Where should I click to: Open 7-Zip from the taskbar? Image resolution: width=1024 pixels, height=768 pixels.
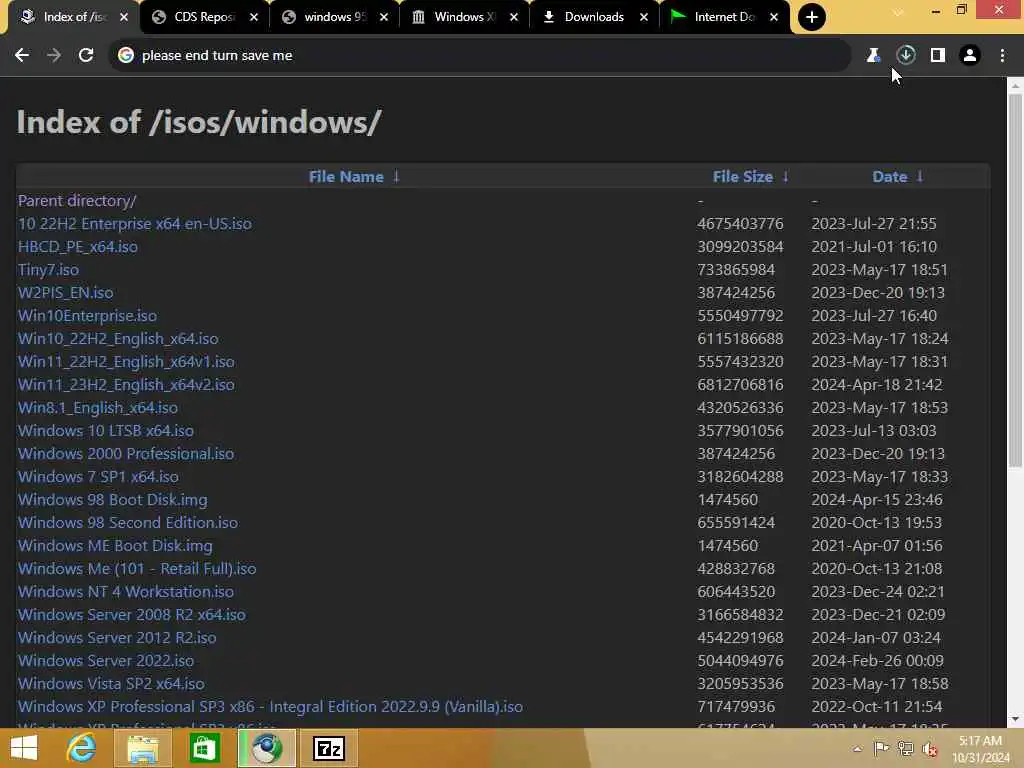328,748
